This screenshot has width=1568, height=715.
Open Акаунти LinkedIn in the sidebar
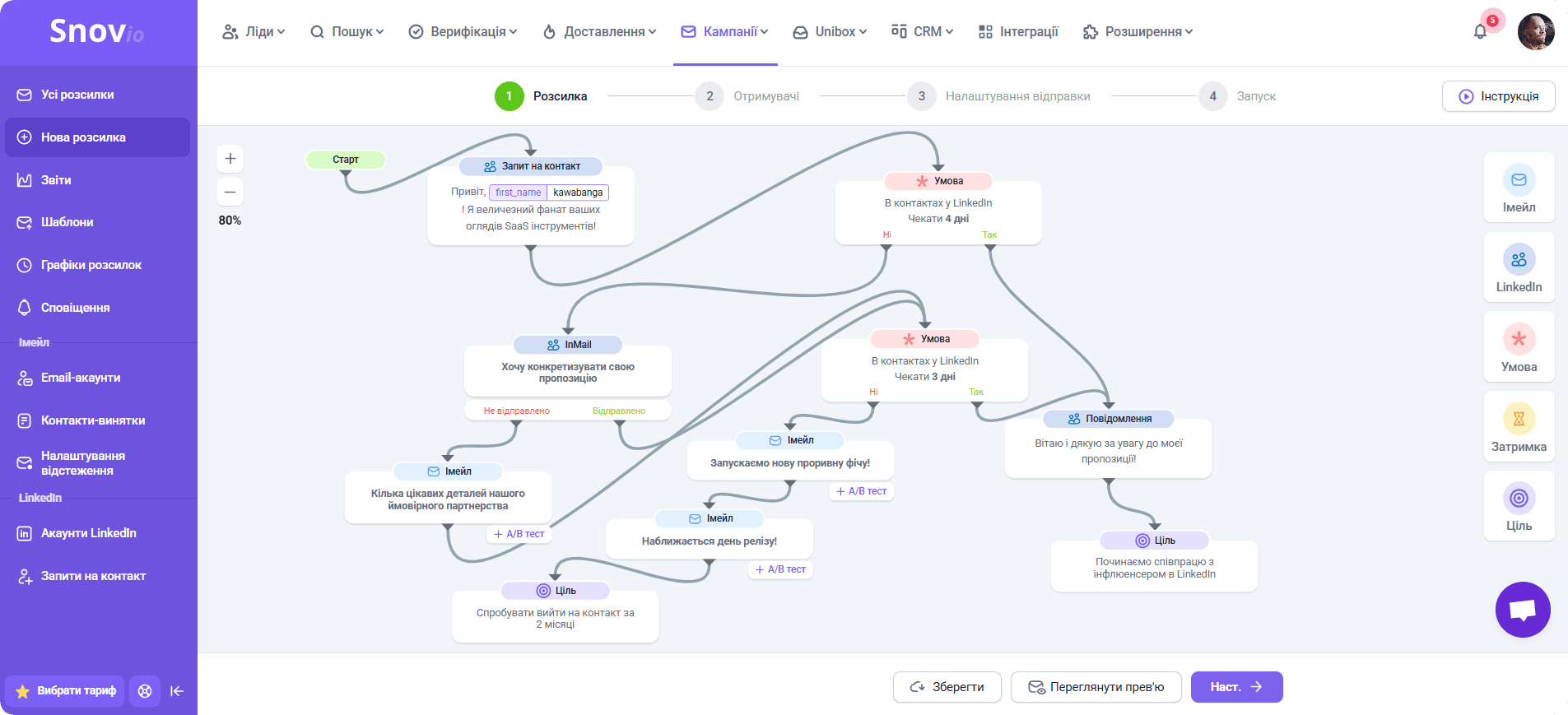[x=98, y=533]
